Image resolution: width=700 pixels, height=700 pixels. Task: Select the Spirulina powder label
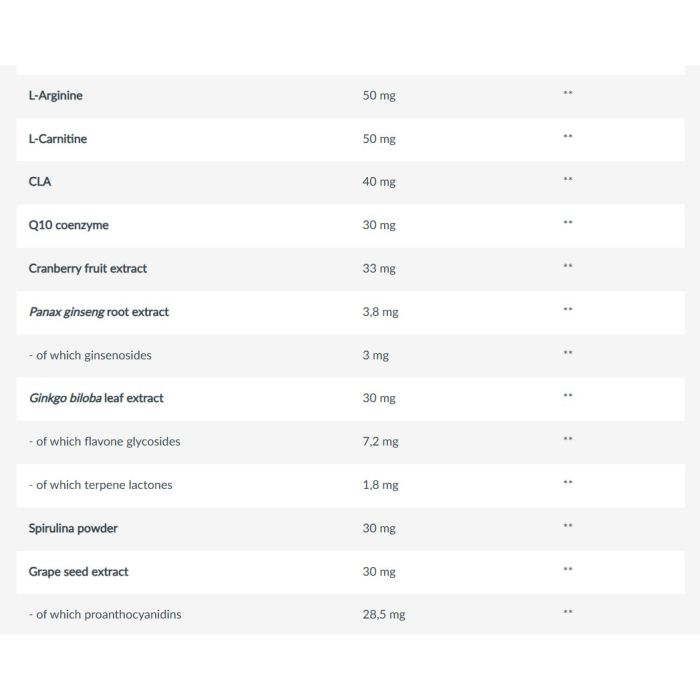(x=73, y=529)
